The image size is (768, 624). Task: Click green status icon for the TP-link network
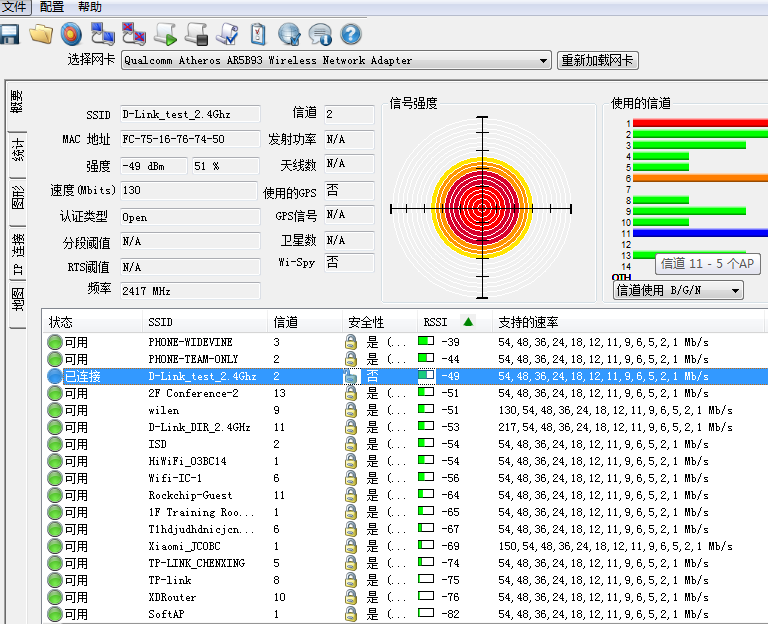point(54,580)
